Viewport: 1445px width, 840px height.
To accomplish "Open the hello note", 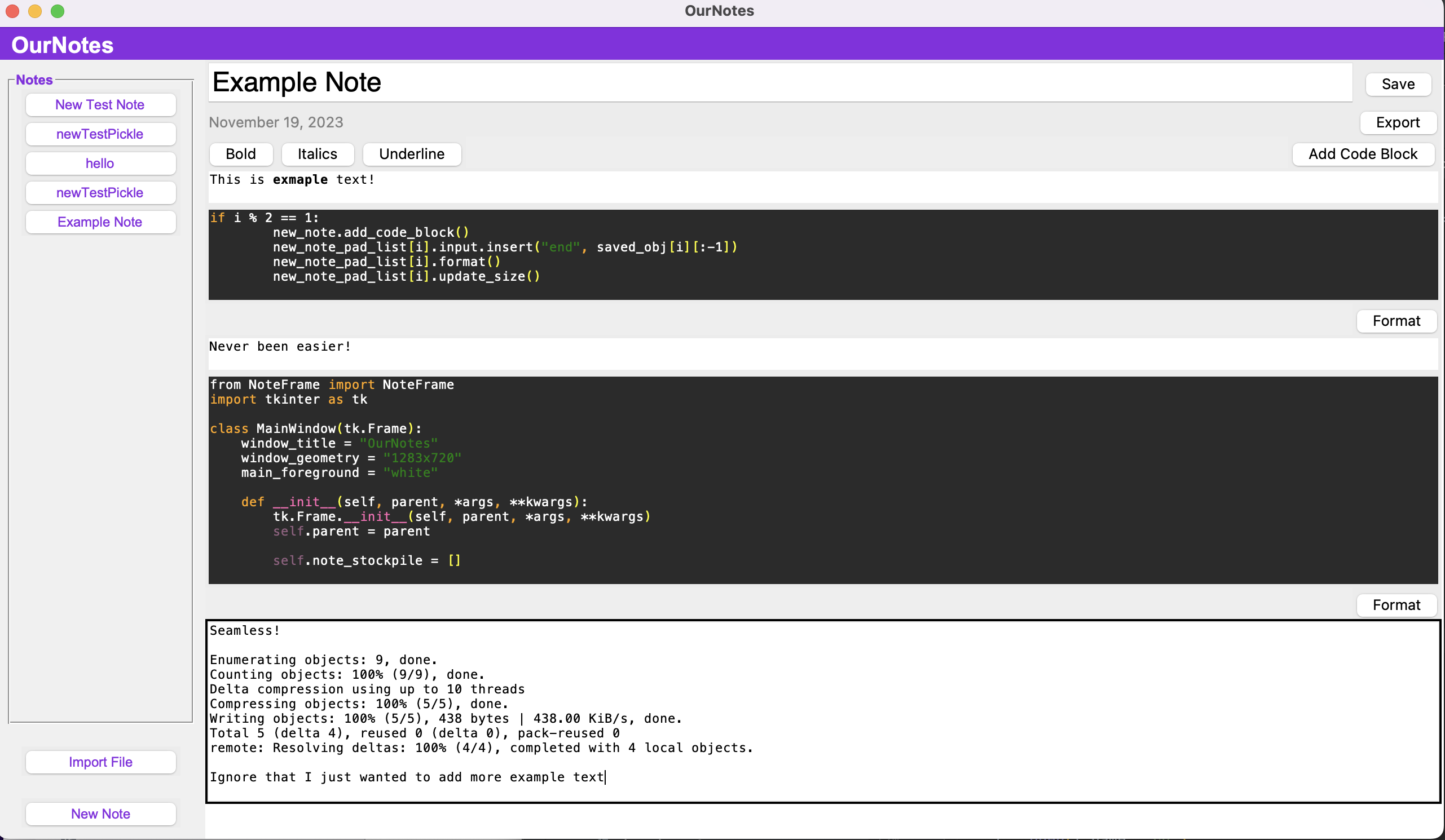I will [100, 163].
